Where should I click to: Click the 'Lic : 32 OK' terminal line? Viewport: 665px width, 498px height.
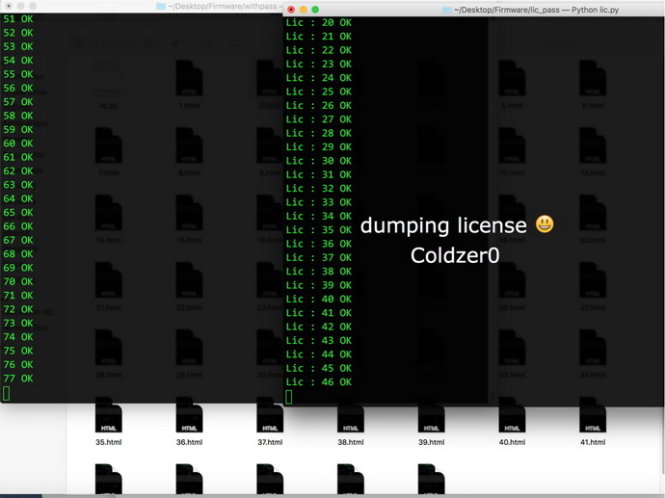[x=319, y=188]
